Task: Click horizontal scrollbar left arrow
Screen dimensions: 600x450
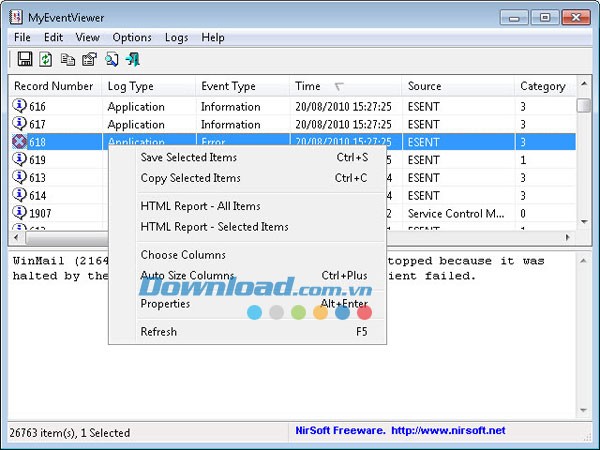Action: click(16, 237)
